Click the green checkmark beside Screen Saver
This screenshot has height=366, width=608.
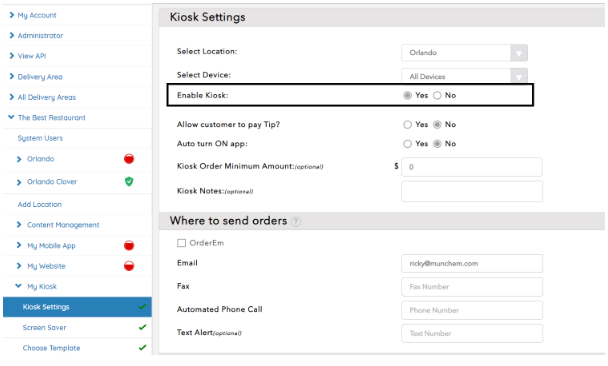142,327
